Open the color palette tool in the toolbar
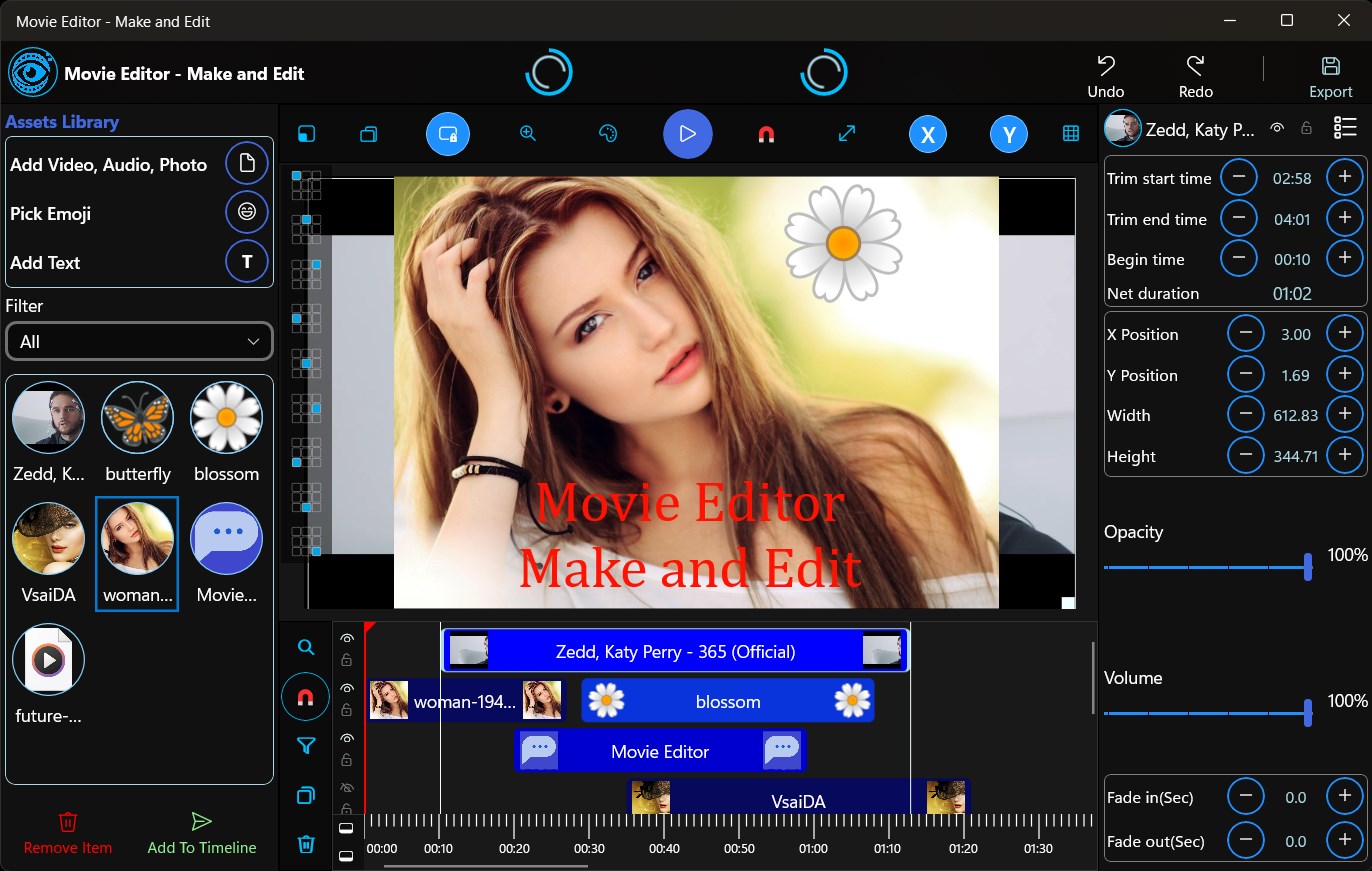 pos(607,133)
